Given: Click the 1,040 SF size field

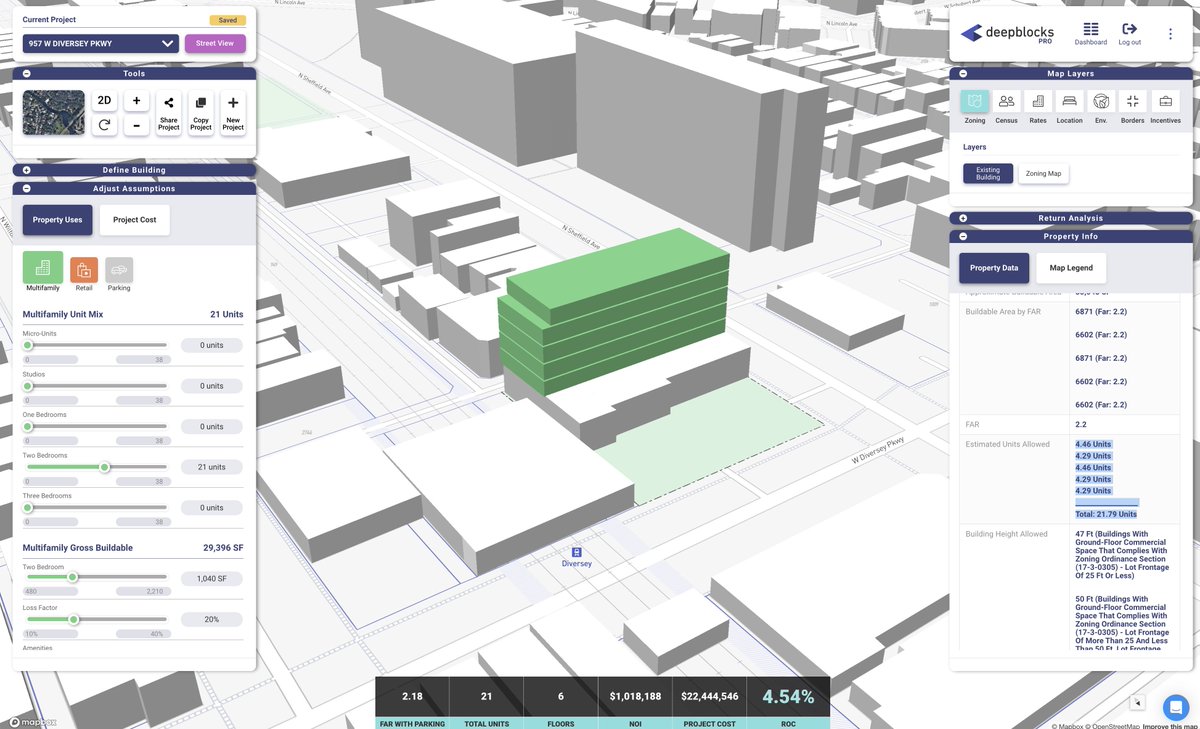Looking at the screenshot, I should pyautogui.click(x=211, y=578).
